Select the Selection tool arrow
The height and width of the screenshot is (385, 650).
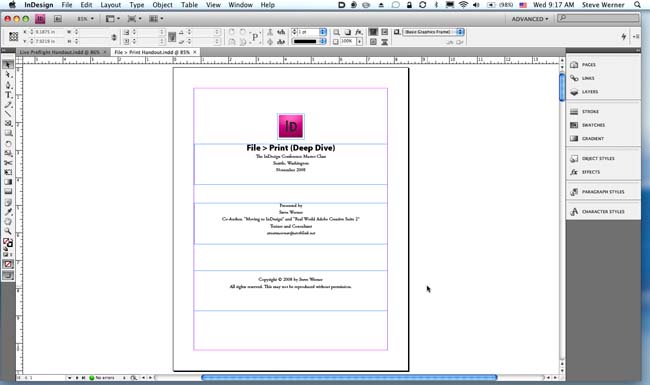8,65
